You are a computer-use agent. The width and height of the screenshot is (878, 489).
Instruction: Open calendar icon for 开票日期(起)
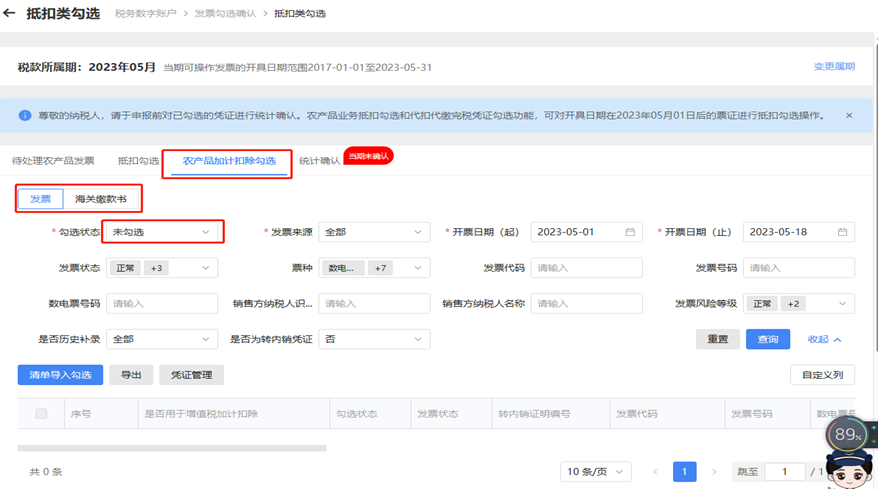[630, 232]
